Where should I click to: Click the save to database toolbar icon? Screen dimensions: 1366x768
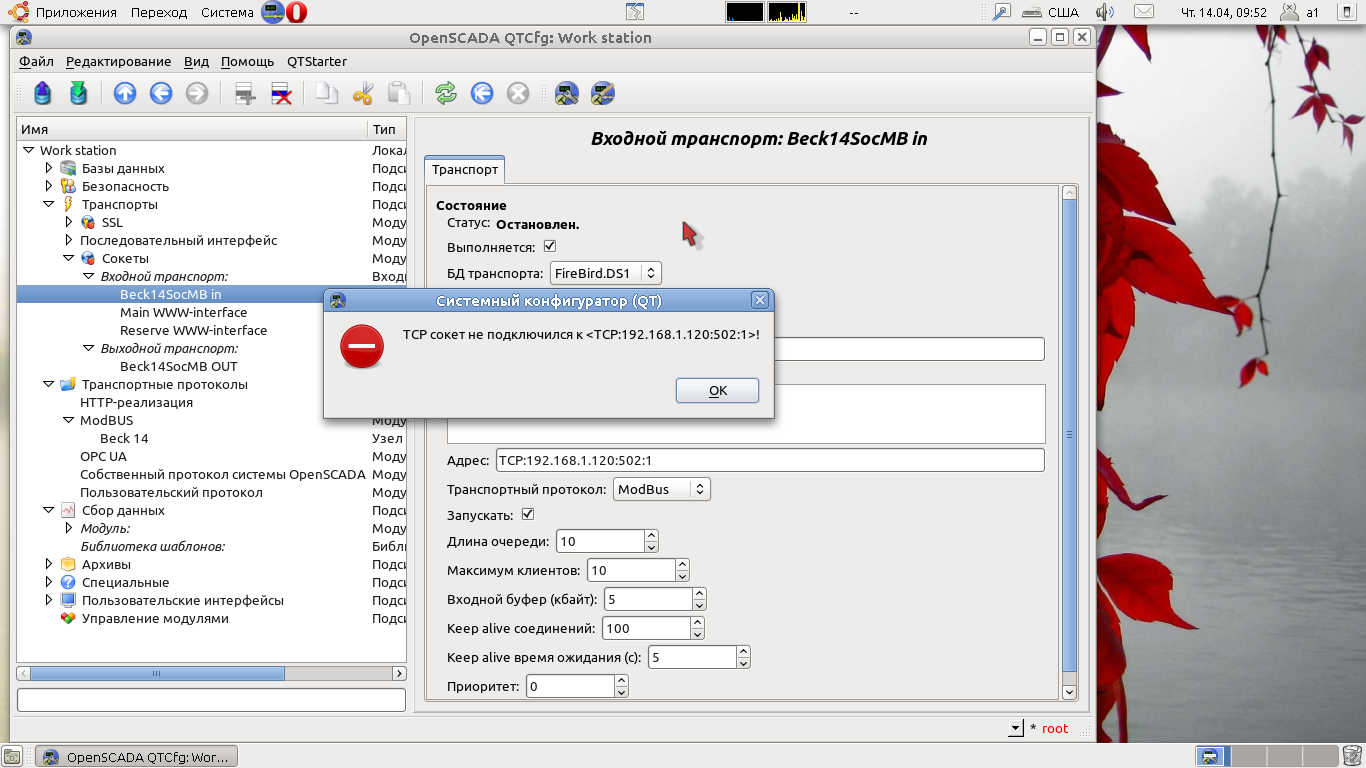(79, 93)
